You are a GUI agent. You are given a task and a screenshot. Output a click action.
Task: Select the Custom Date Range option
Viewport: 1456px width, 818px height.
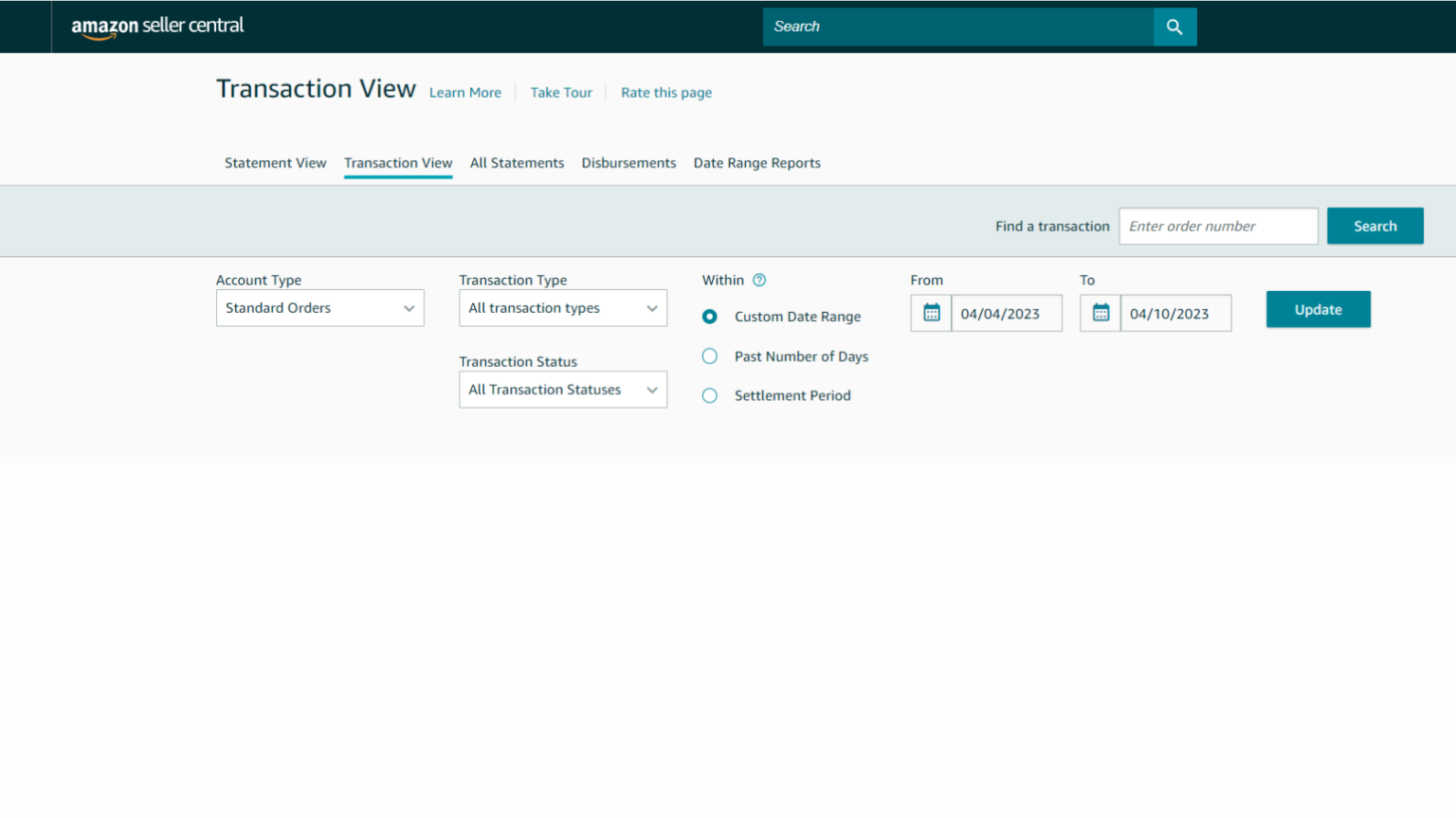pyautogui.click(x=710, y=317)
